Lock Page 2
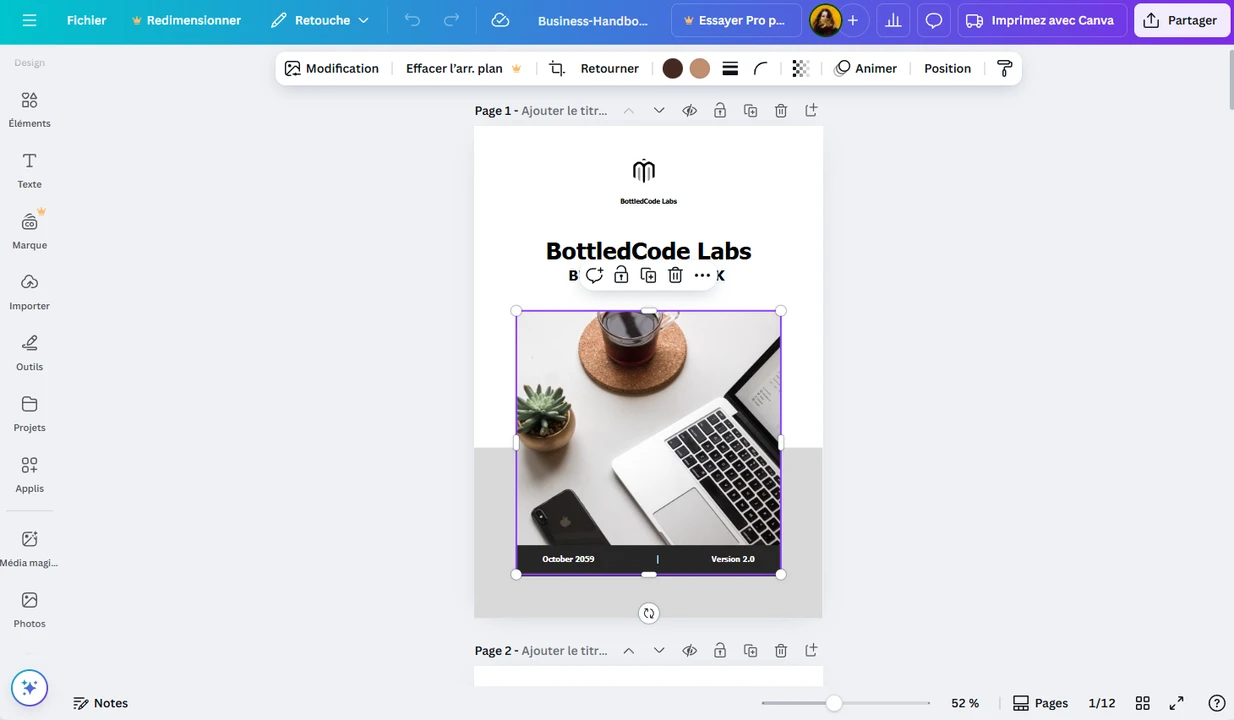 click(x=720, y=651)
